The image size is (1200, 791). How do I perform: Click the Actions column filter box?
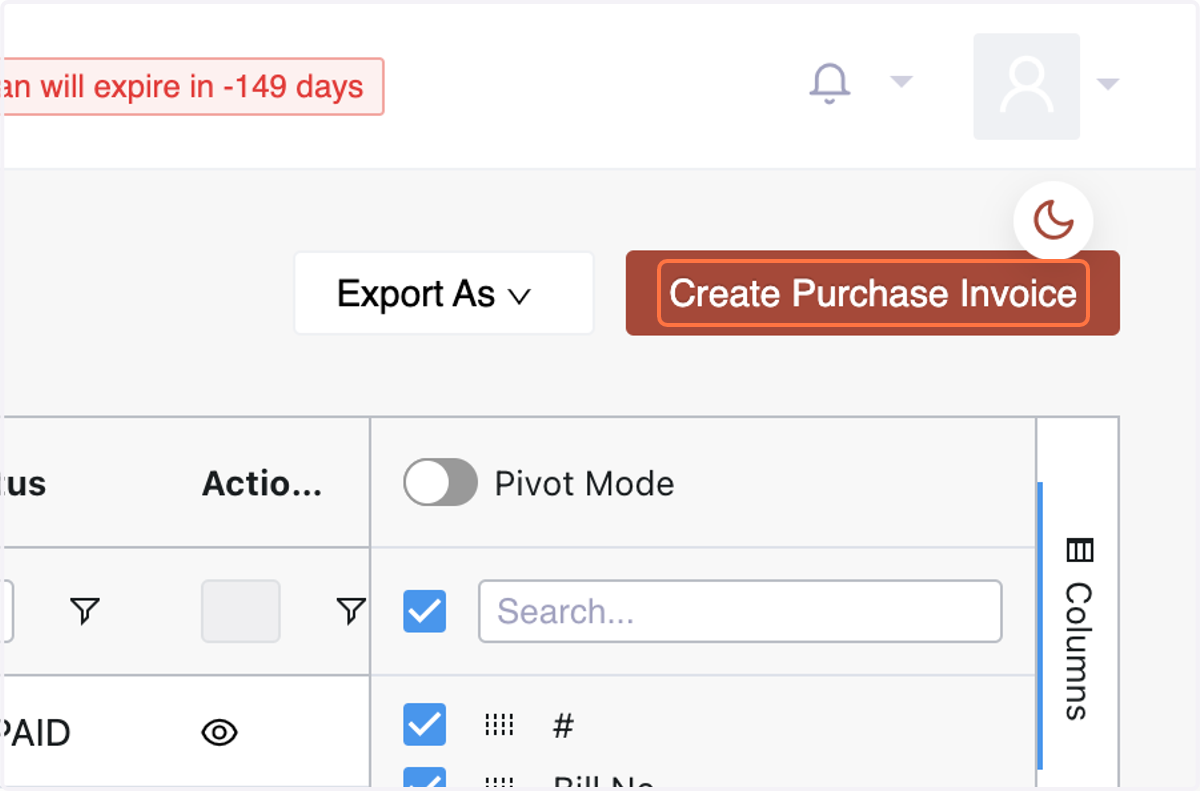click(x=241, y=611)
